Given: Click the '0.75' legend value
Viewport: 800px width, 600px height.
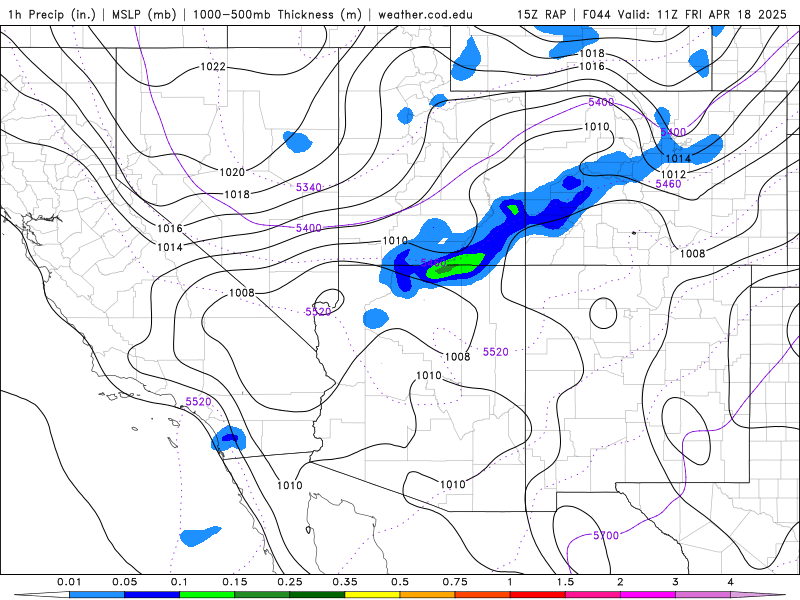Looking at the screenshot, I should tap(455, 582).
